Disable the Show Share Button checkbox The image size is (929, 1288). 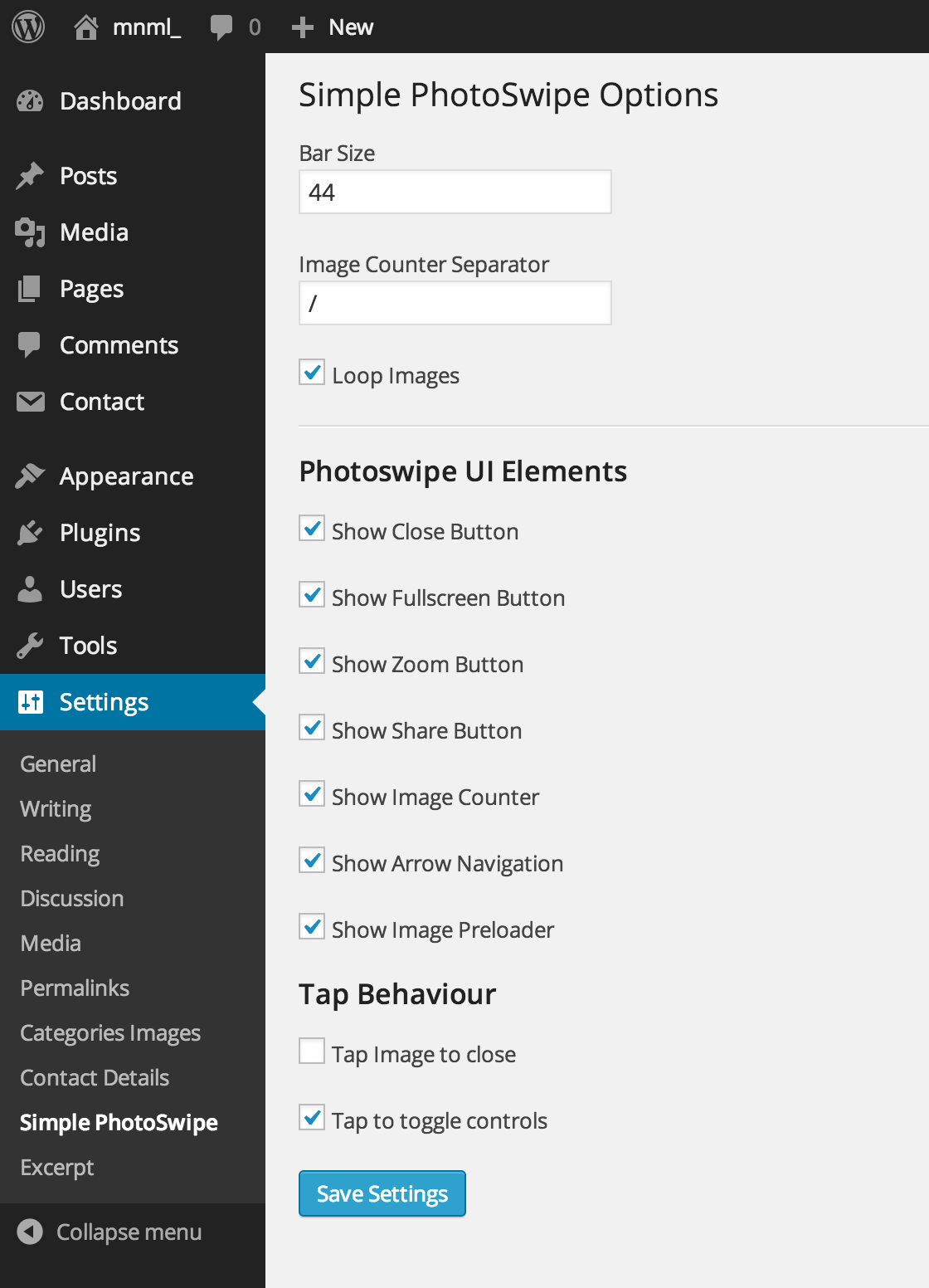tap(312, 728)
